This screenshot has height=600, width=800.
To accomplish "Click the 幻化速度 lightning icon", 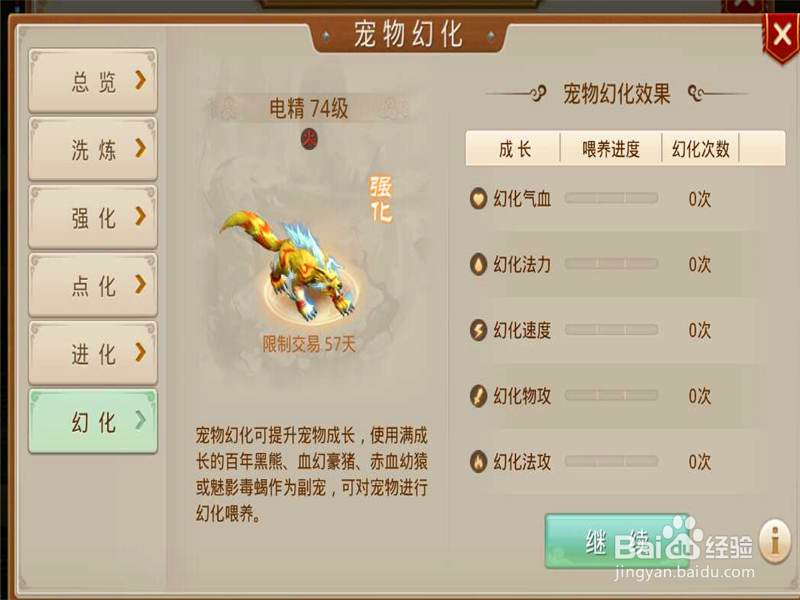I will click(x=478, y=330).
